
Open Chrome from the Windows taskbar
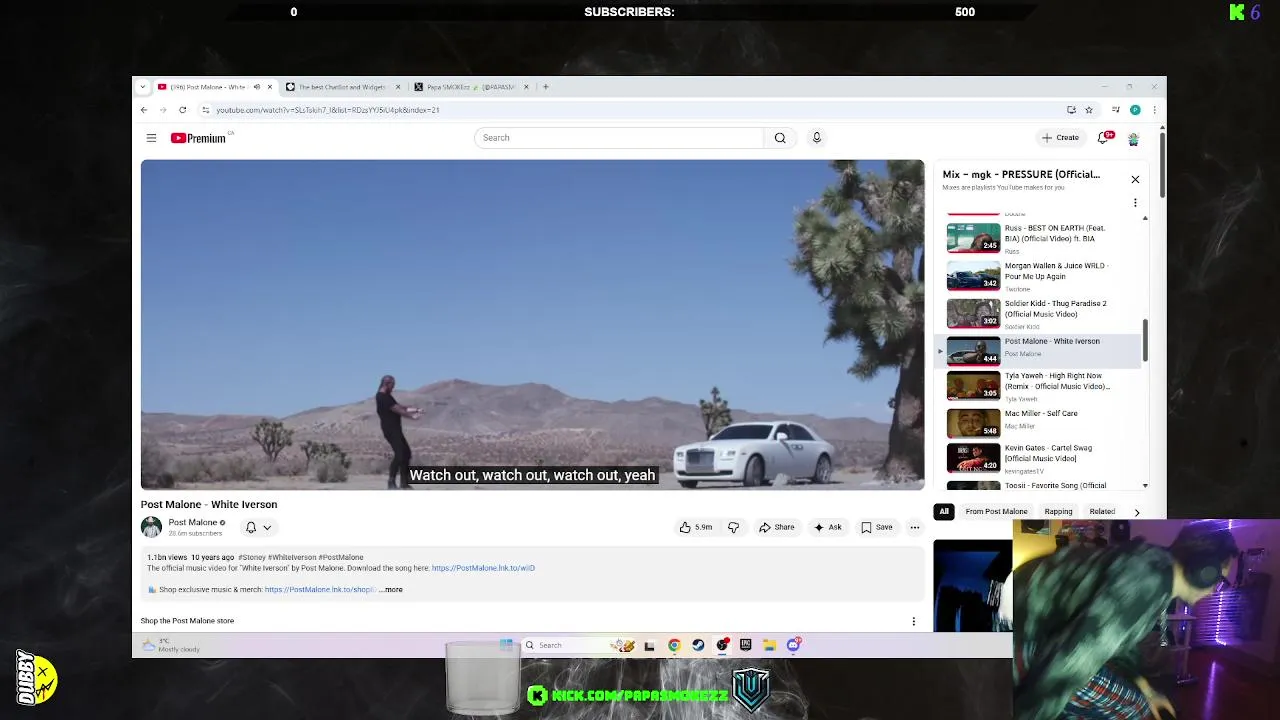tap(674, 645)
